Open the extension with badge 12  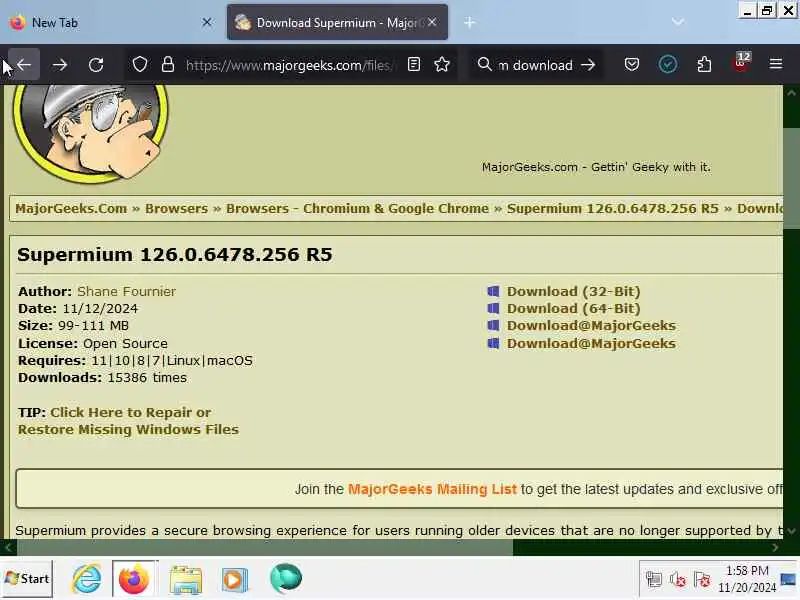[741, 64]
